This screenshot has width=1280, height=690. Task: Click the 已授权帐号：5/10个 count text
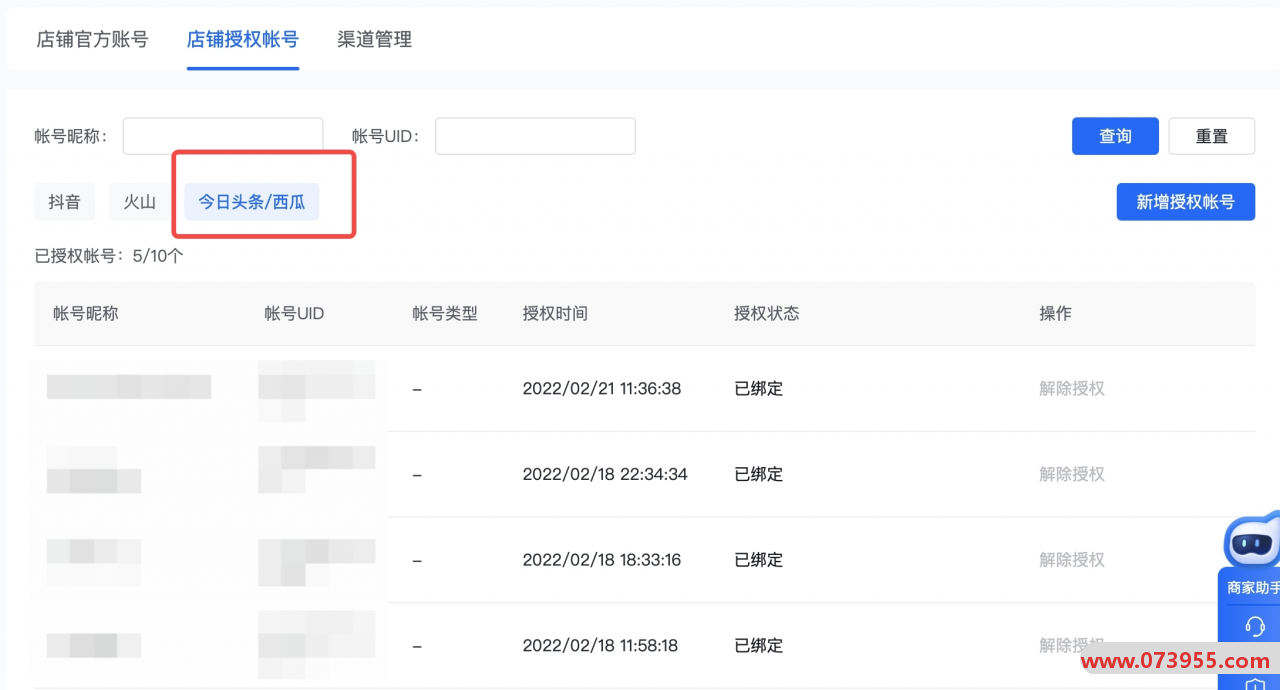click(109, 256)
